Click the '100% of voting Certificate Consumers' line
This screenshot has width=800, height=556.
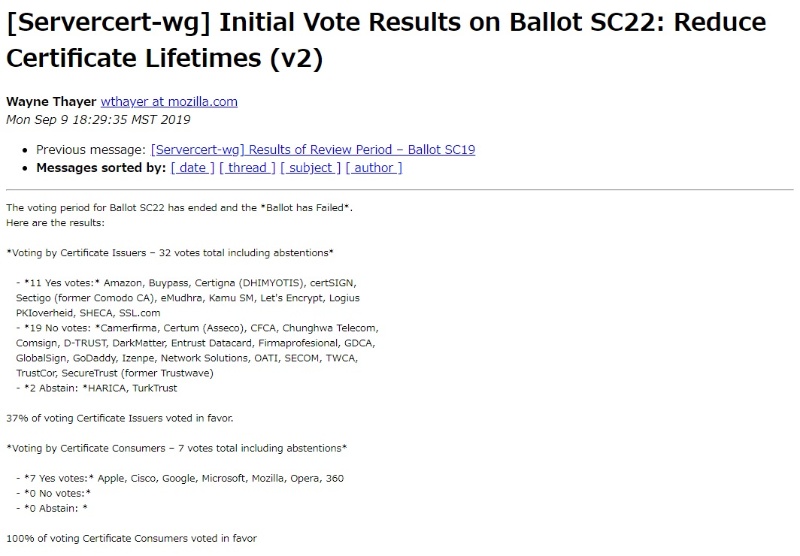pos(131,538)
